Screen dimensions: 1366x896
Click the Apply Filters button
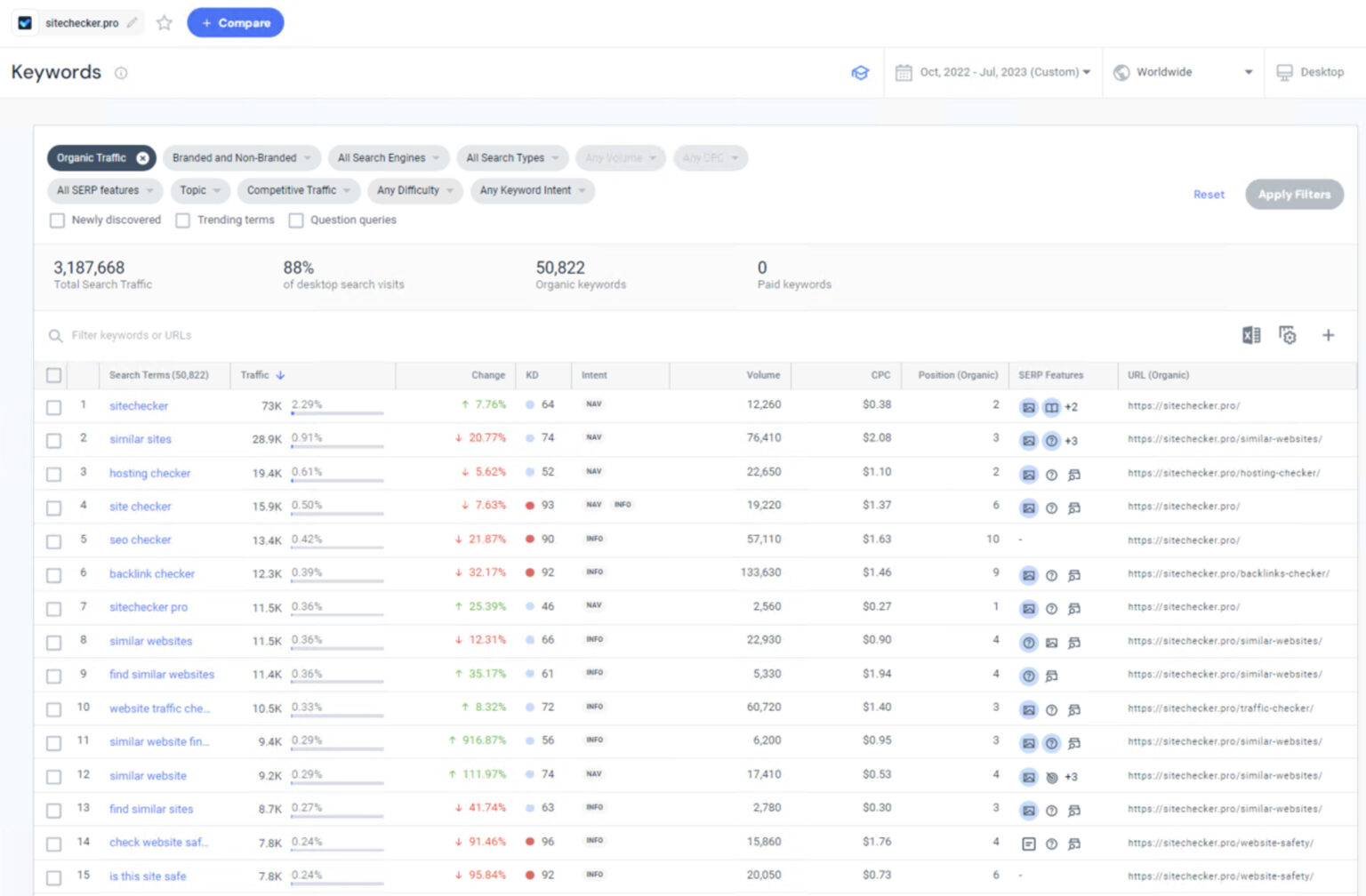pyautogui.click(x=1294, y=194)
